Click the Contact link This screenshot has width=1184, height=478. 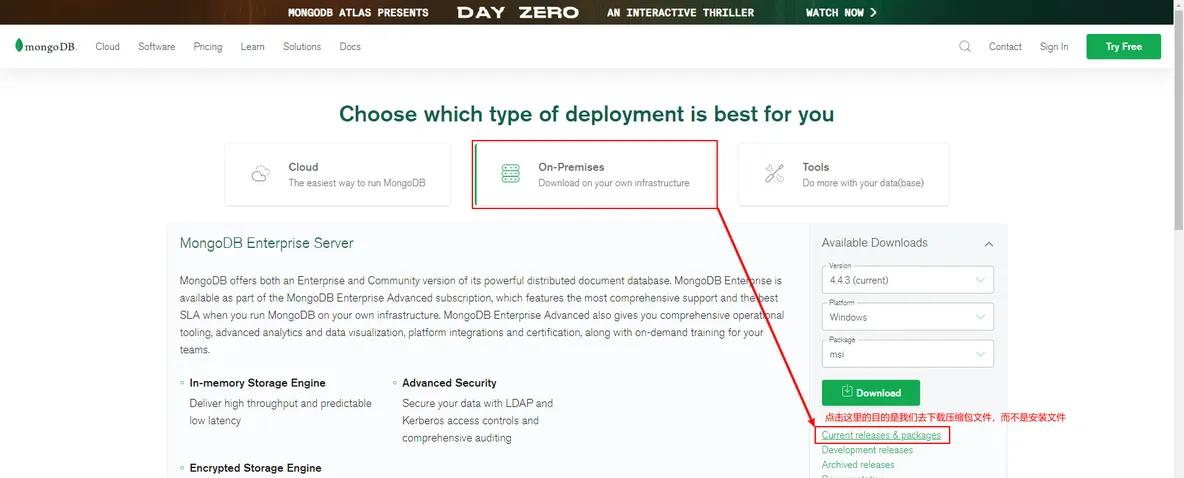1005,46
